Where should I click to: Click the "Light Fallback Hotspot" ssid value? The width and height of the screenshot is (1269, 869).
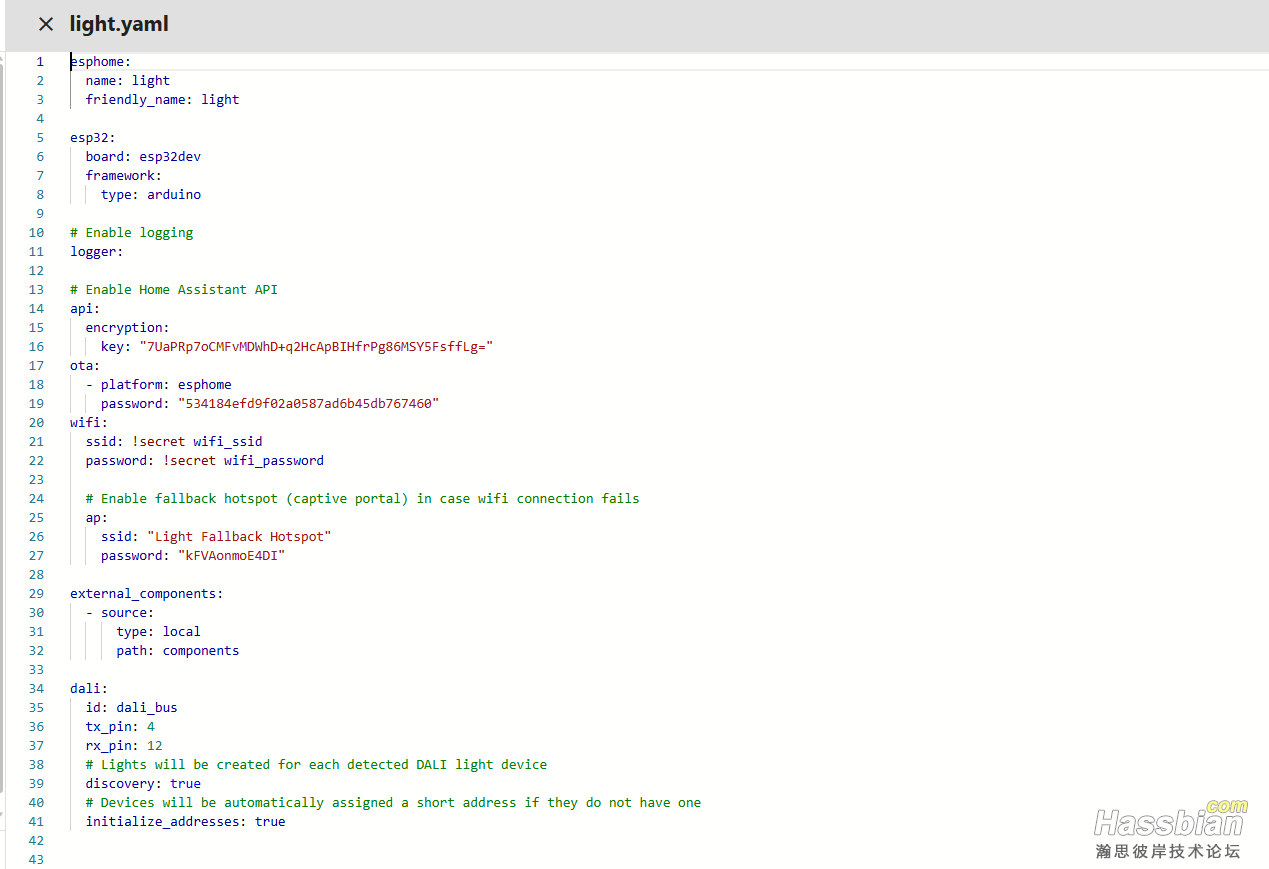coord(238,537)
